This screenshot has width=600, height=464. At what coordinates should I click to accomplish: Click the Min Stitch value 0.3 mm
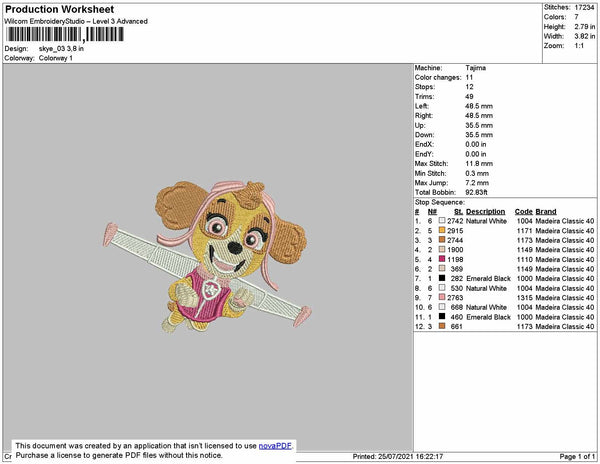coord(477,173)
